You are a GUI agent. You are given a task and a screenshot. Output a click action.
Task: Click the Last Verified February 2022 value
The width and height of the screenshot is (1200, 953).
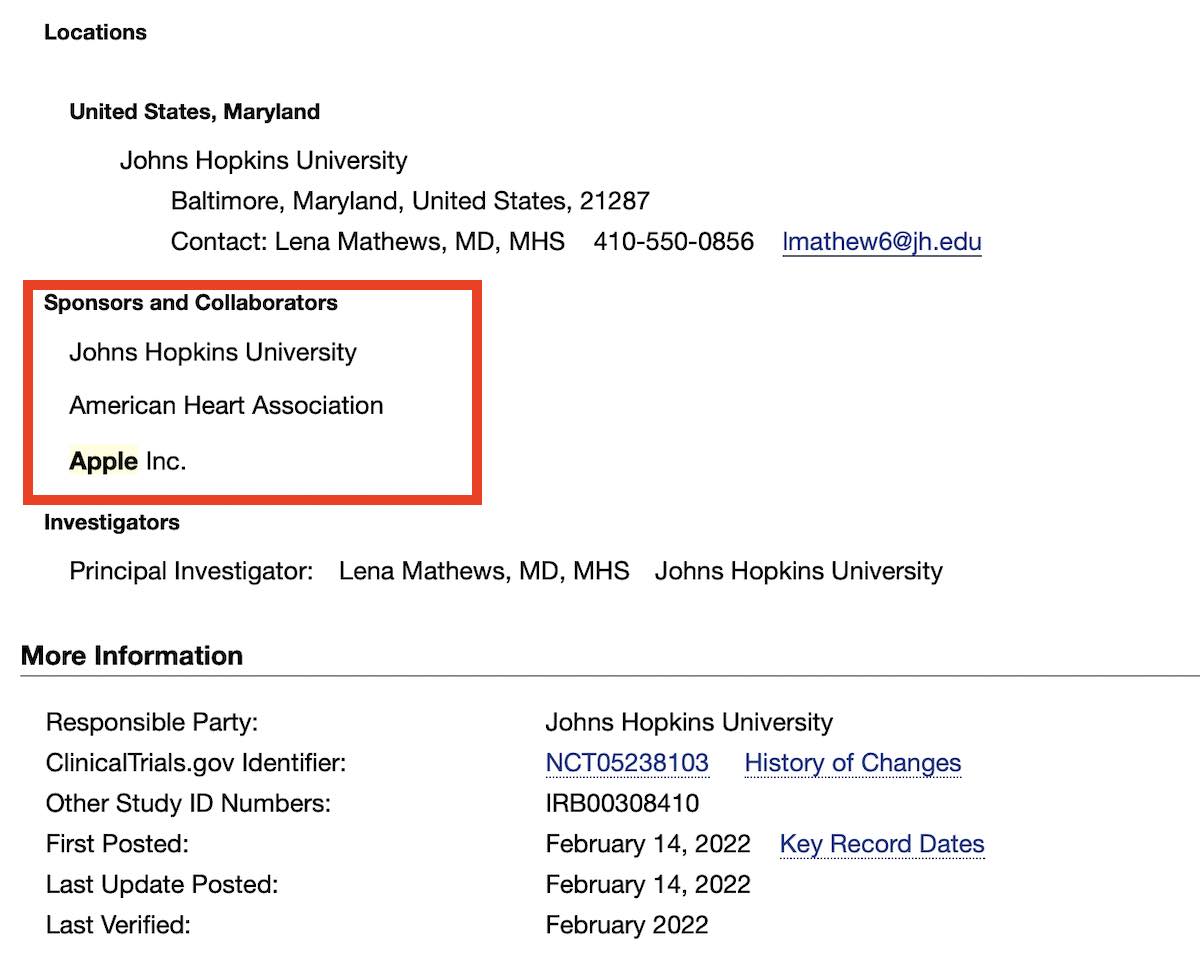tap(626, 925)
